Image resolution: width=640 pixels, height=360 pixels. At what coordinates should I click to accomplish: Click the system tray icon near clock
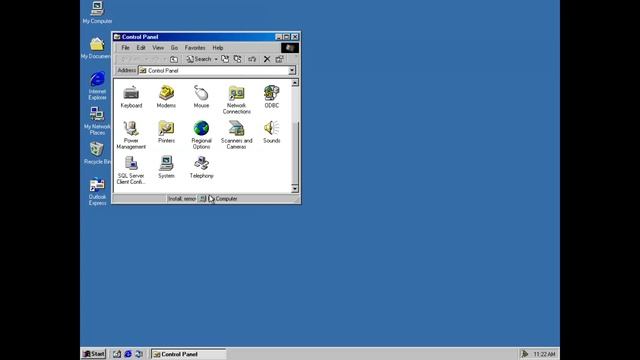pos(525,354)
